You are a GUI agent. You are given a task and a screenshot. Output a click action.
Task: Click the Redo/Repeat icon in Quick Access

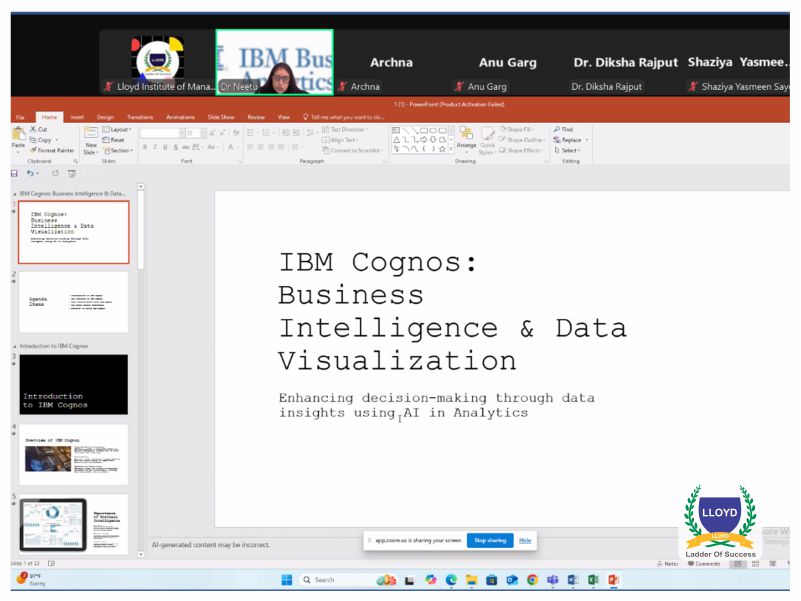55,174
